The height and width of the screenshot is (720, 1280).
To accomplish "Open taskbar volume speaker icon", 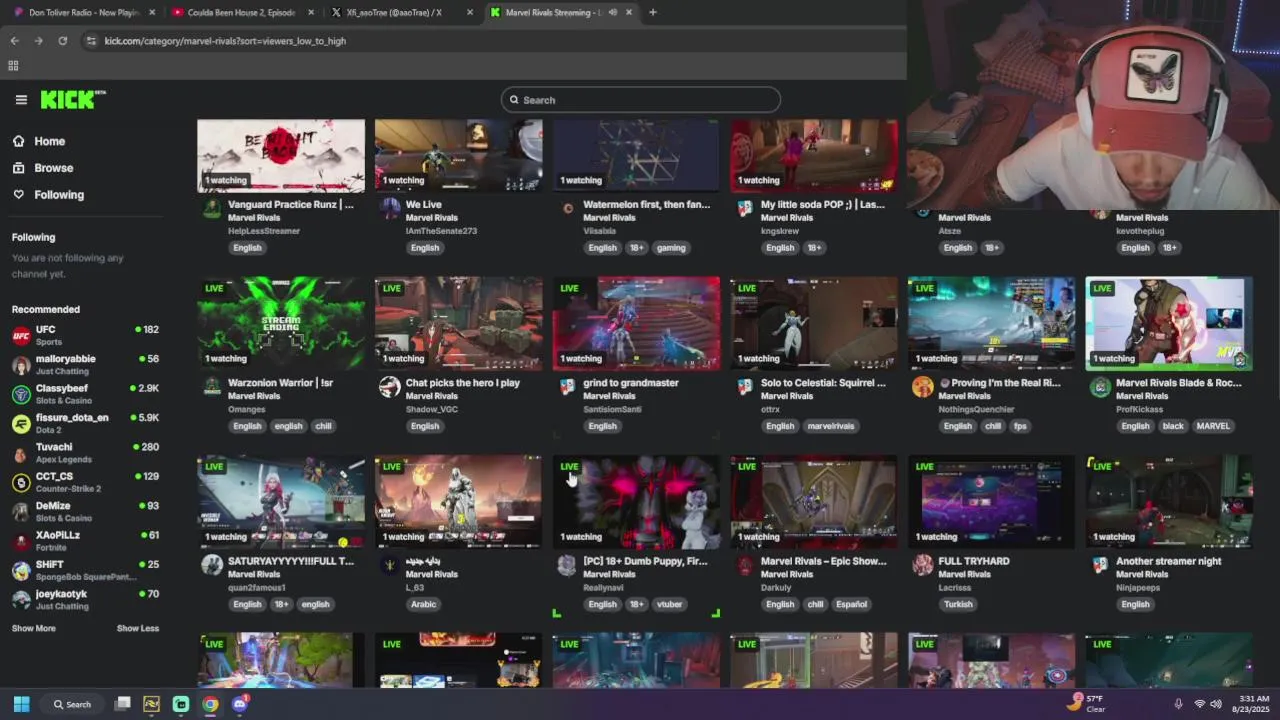I will pos(1216,704).
